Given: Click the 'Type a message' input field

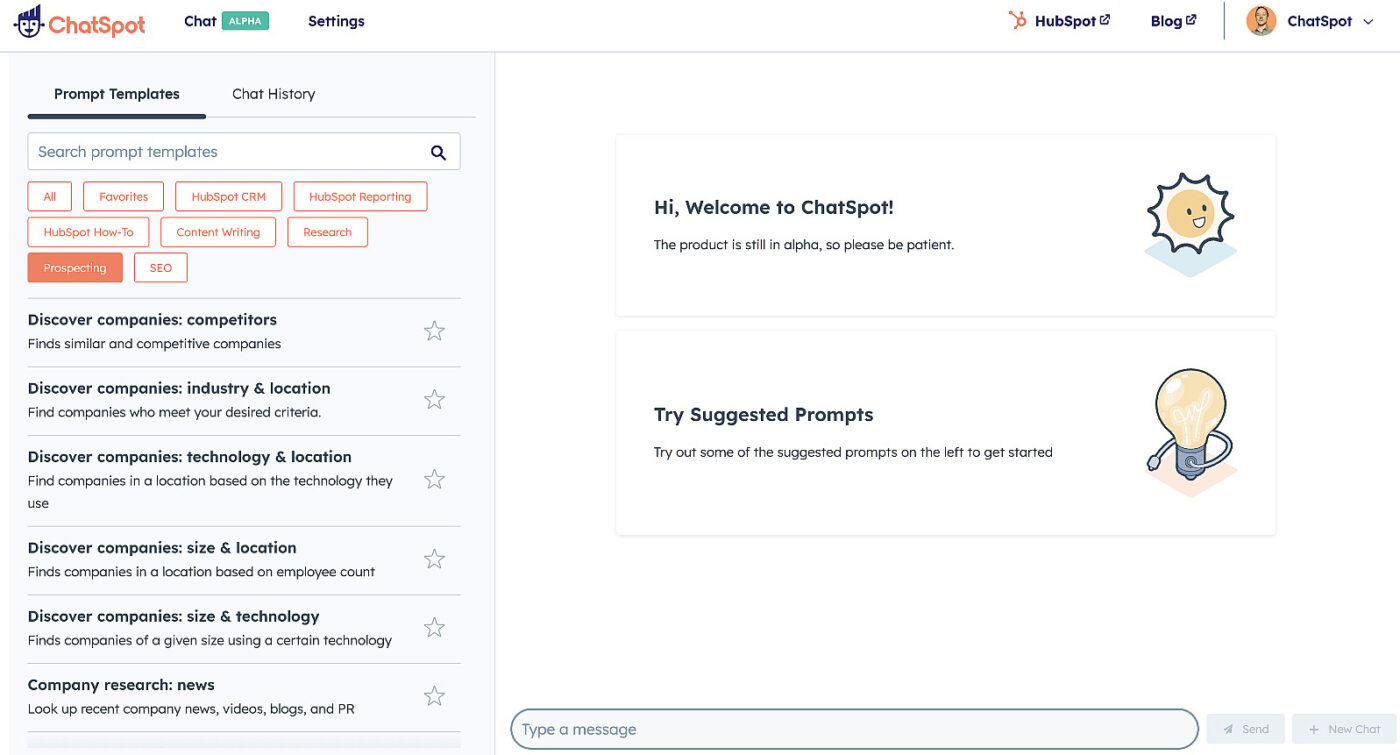Looking at the screenshot, I should pyautogui.click(x=854, y=729).
